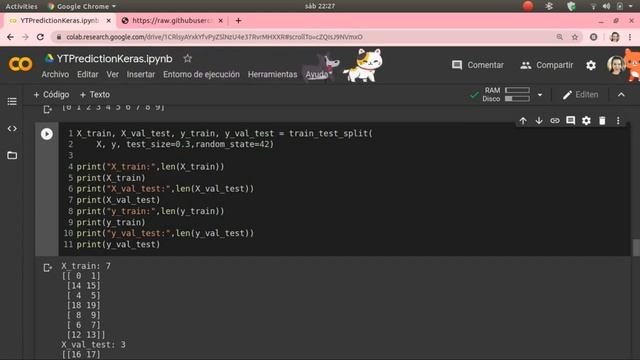Open the Insertar menu
The width and height of the screenshot is (640, 360).
(x=141, y=74)
